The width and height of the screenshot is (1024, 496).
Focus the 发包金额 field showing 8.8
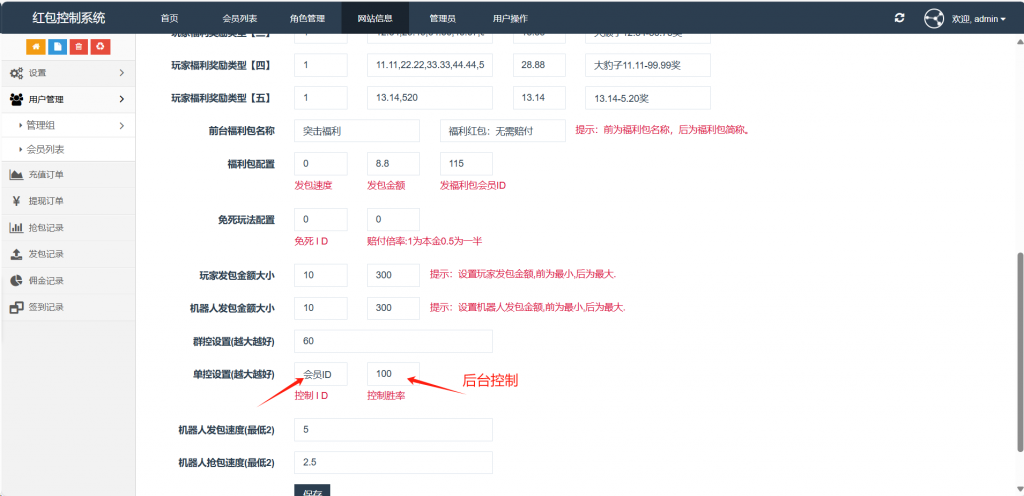point(394,164)
